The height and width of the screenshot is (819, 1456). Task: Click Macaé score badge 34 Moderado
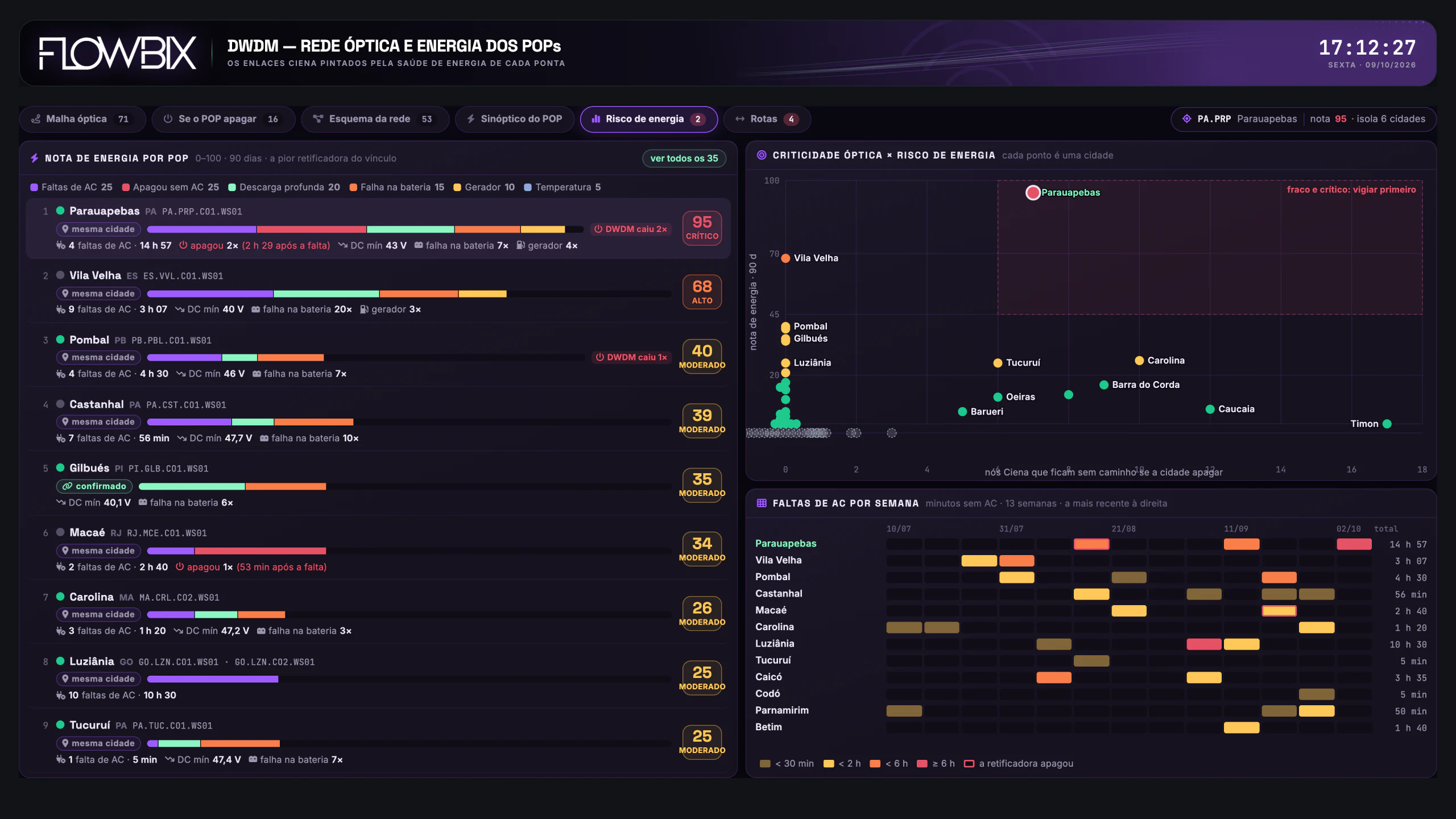coord(702,549)
